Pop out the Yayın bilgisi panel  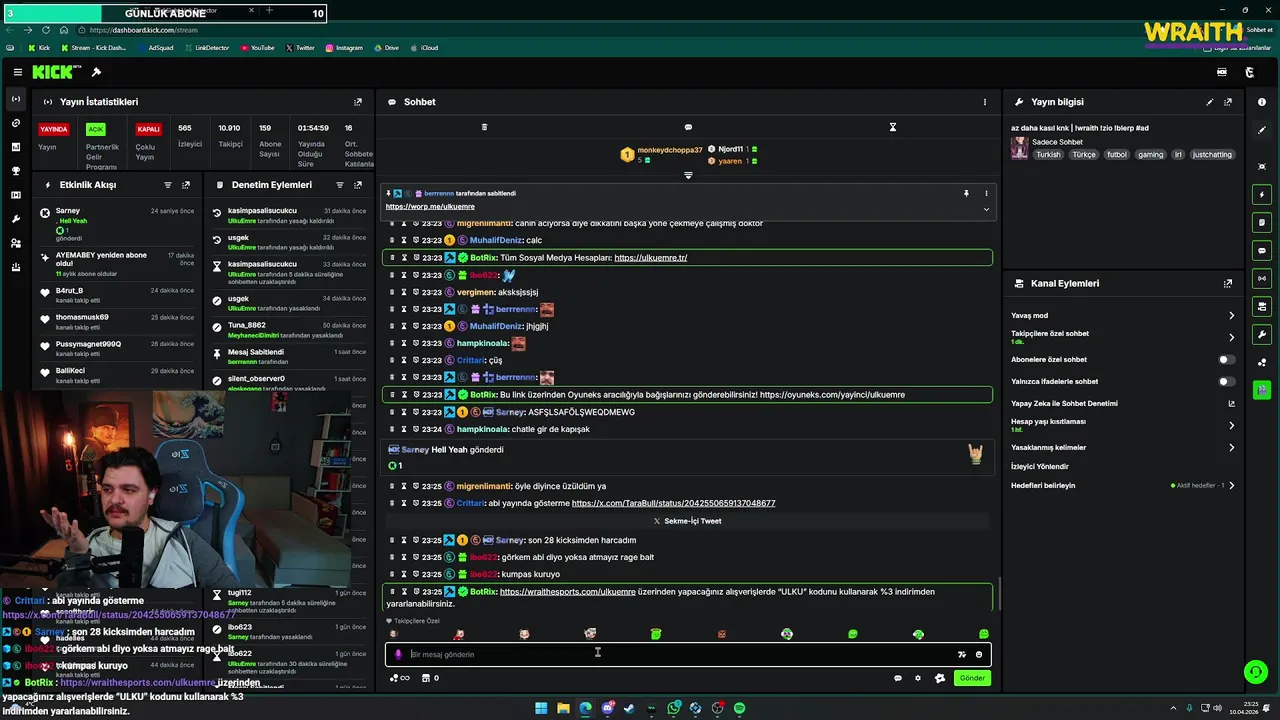(x=1228, y=102)
